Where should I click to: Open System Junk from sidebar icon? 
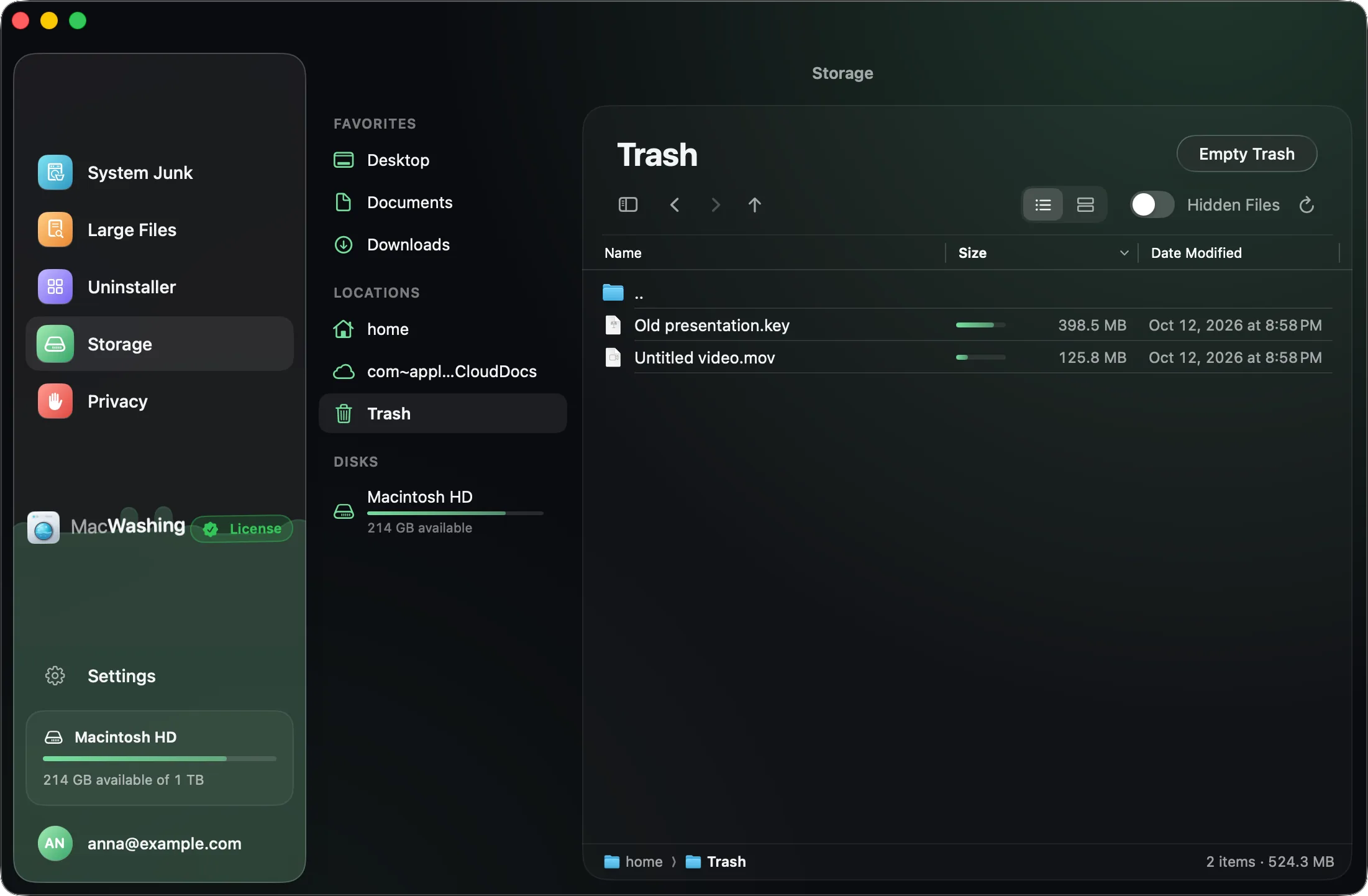click(x=55, y=172)
